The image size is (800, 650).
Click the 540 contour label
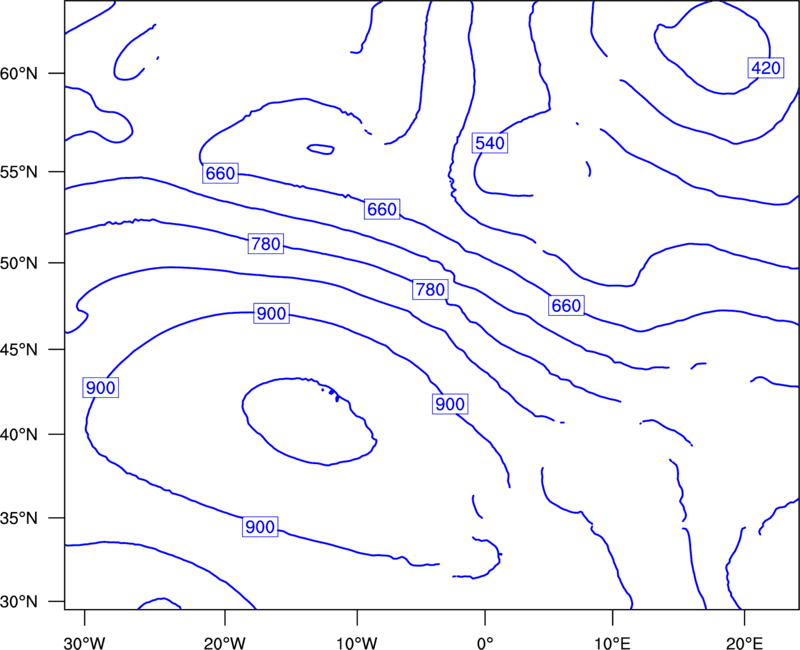point(490,143)
